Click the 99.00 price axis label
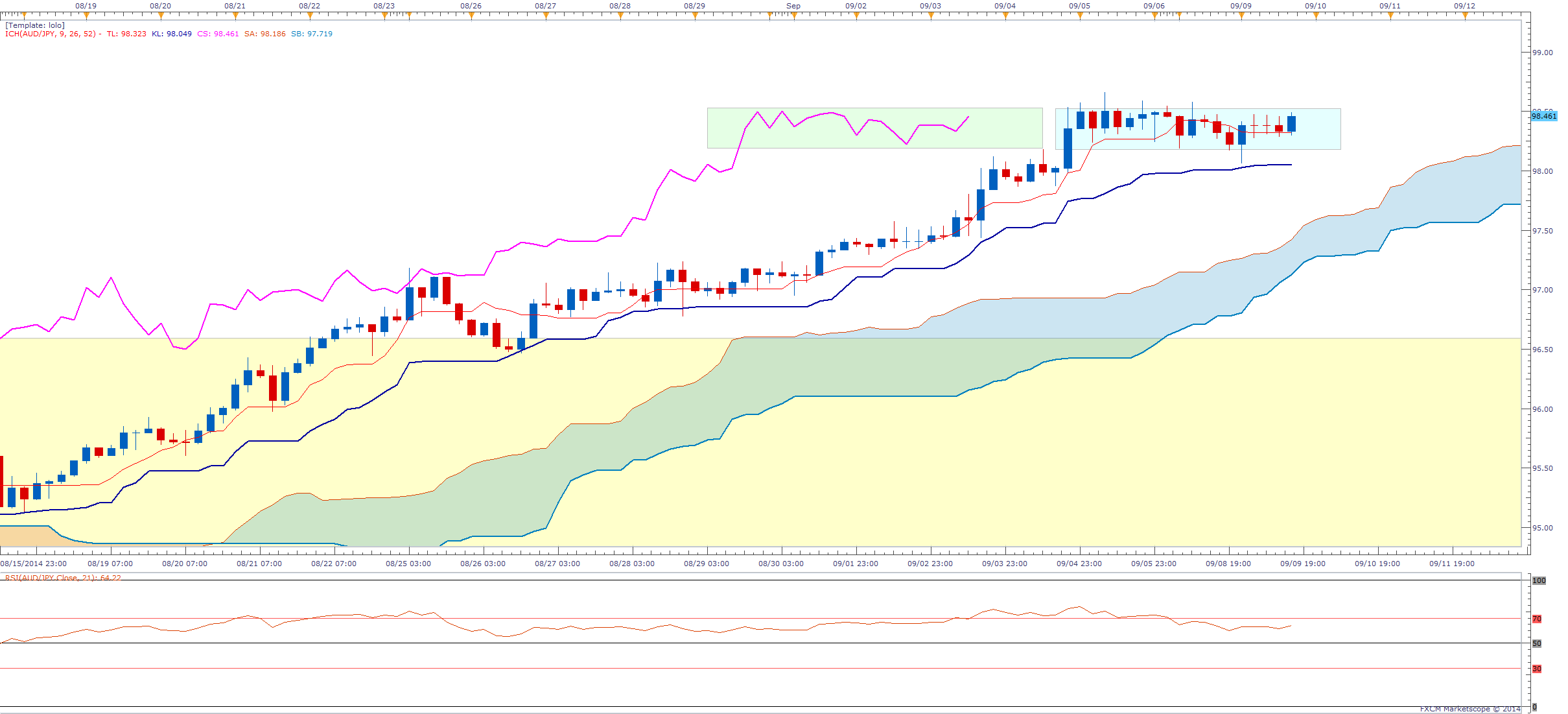The image size is (1568, 714). click(x=1542, y=53)
